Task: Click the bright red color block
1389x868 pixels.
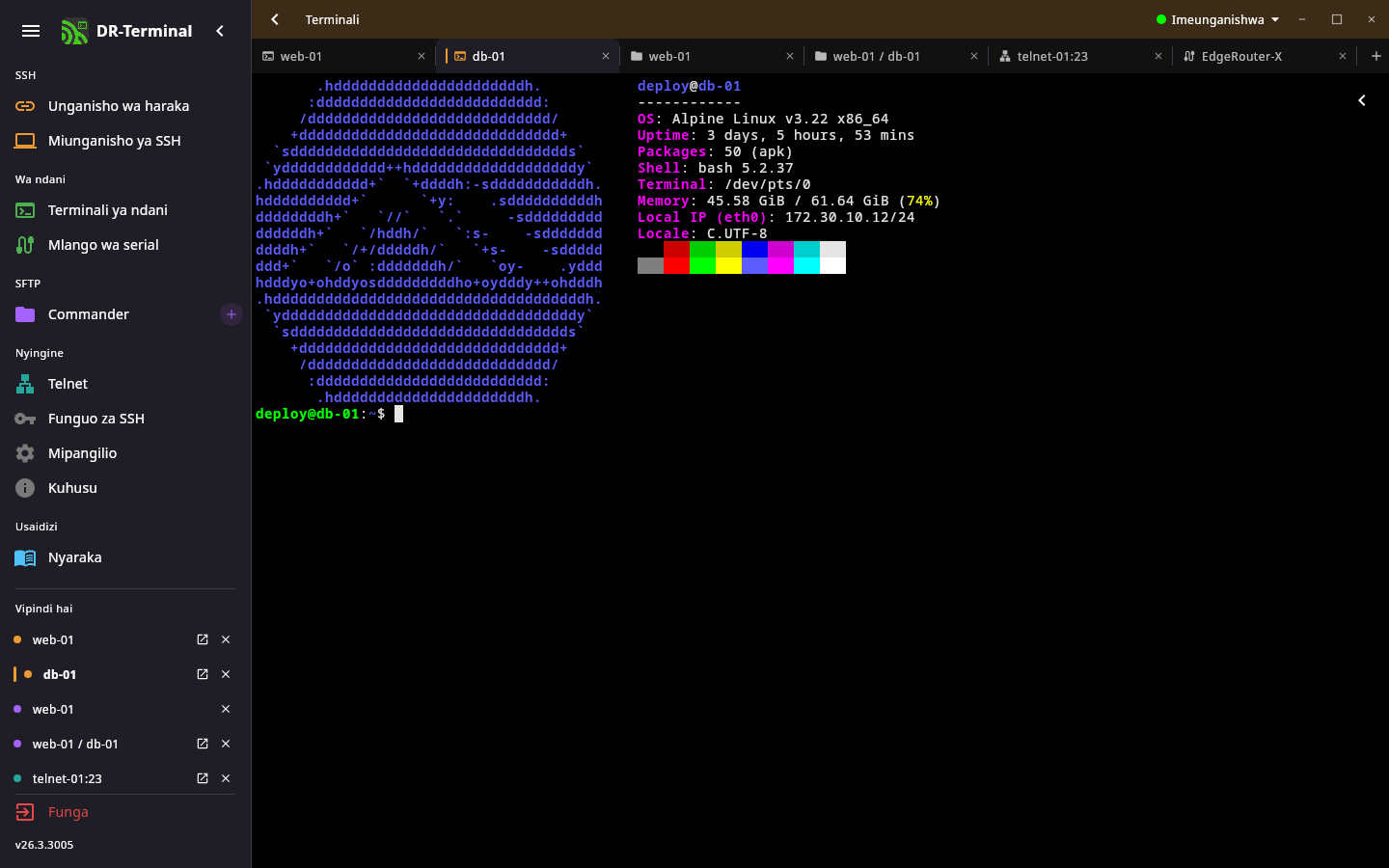Action: (x=676, y=266)
